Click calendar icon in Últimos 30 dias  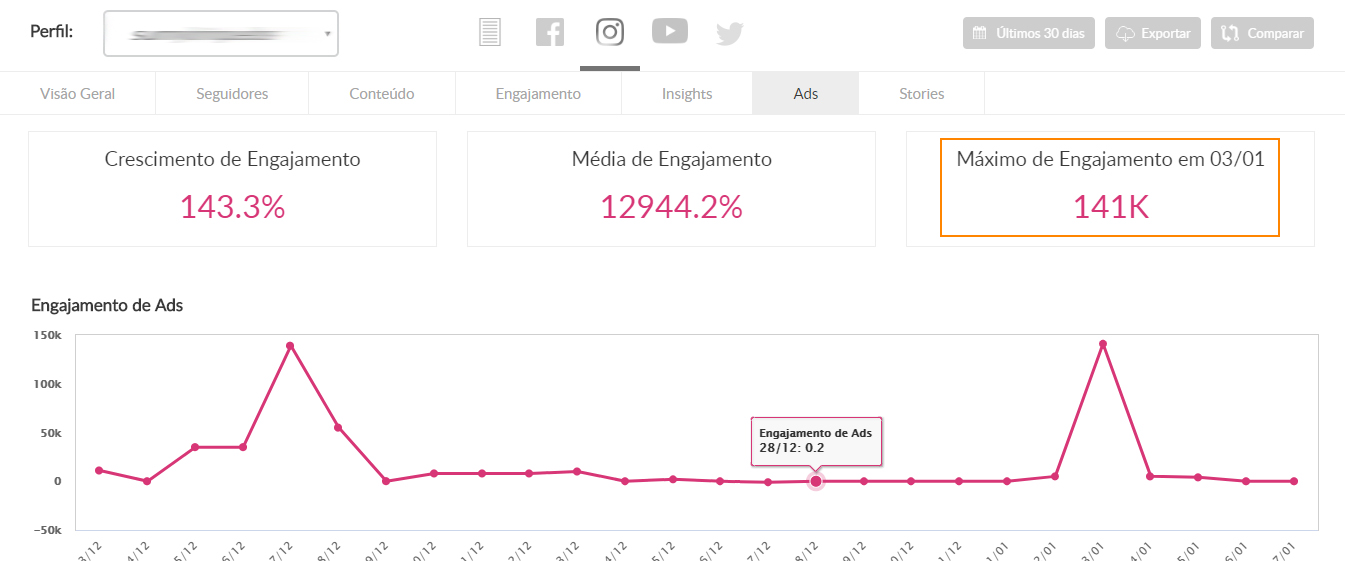coord(980,33)
